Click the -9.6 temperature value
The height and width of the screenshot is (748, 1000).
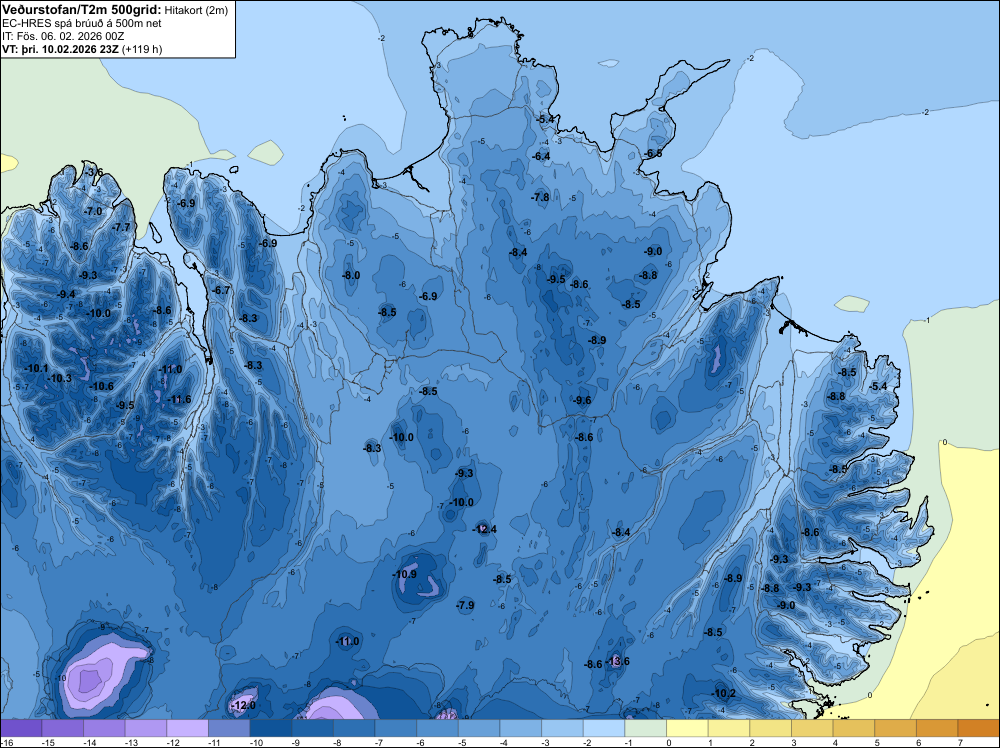(582, 400)
